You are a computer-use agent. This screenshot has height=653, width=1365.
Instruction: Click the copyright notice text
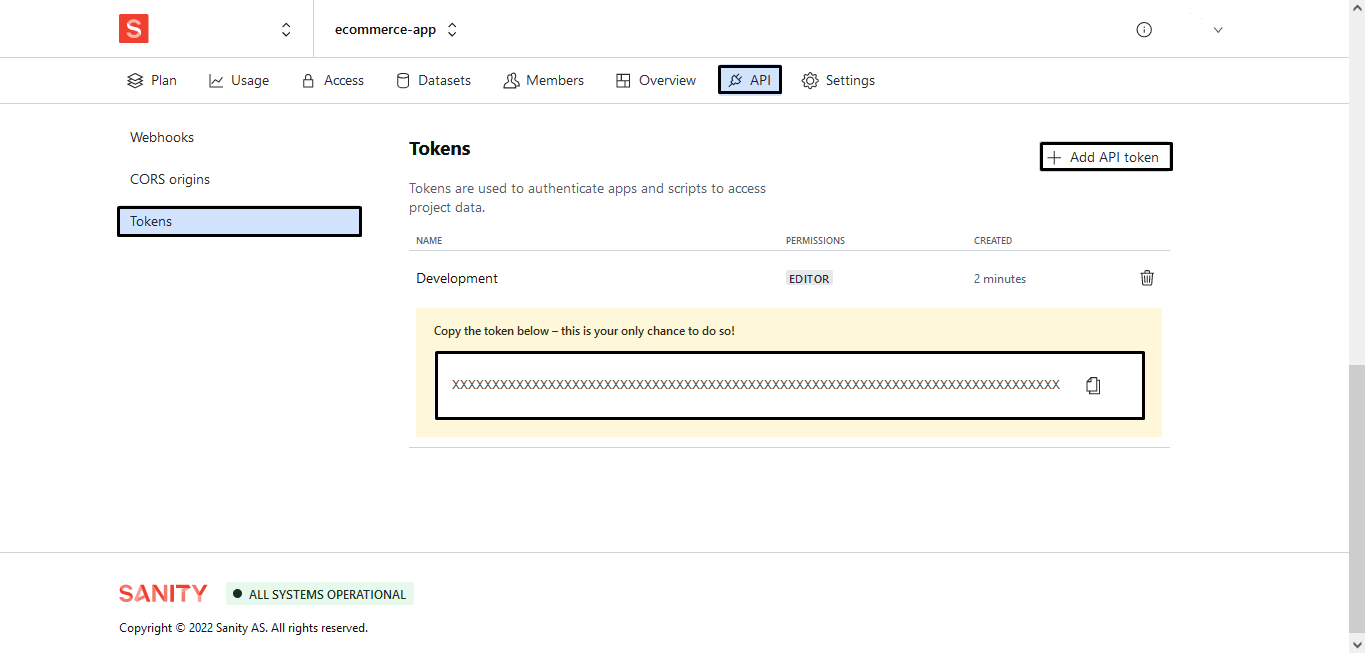243,628
